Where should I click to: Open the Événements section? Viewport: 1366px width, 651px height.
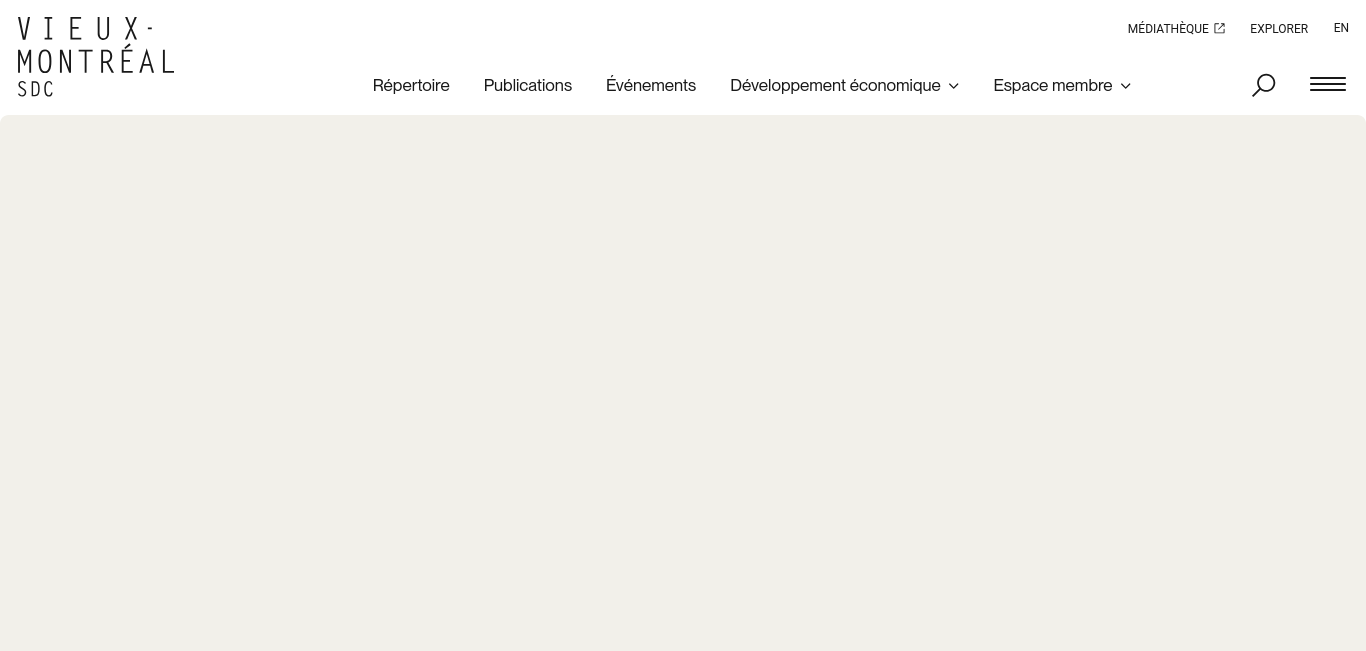click(x=651, y=85)
